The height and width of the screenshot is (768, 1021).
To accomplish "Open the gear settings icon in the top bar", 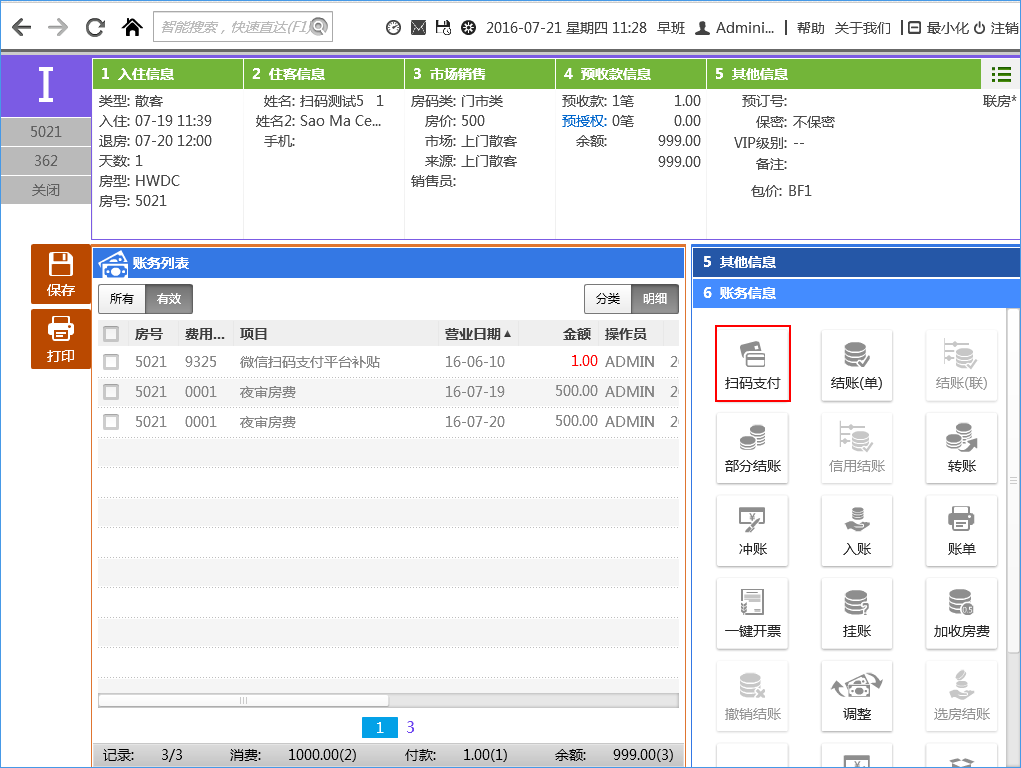I will pos(468,27).
